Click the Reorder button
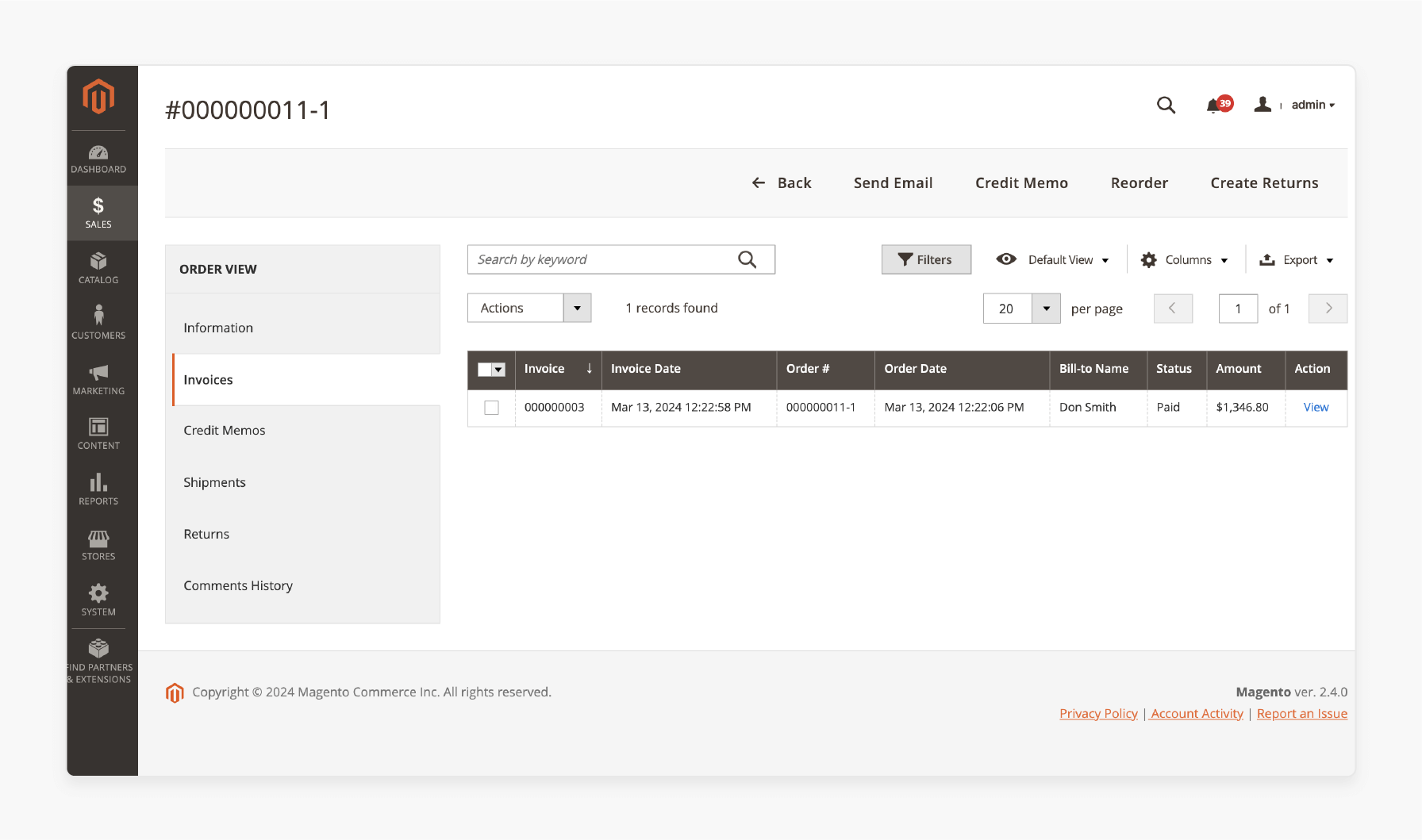 [x=1140, y=183]
